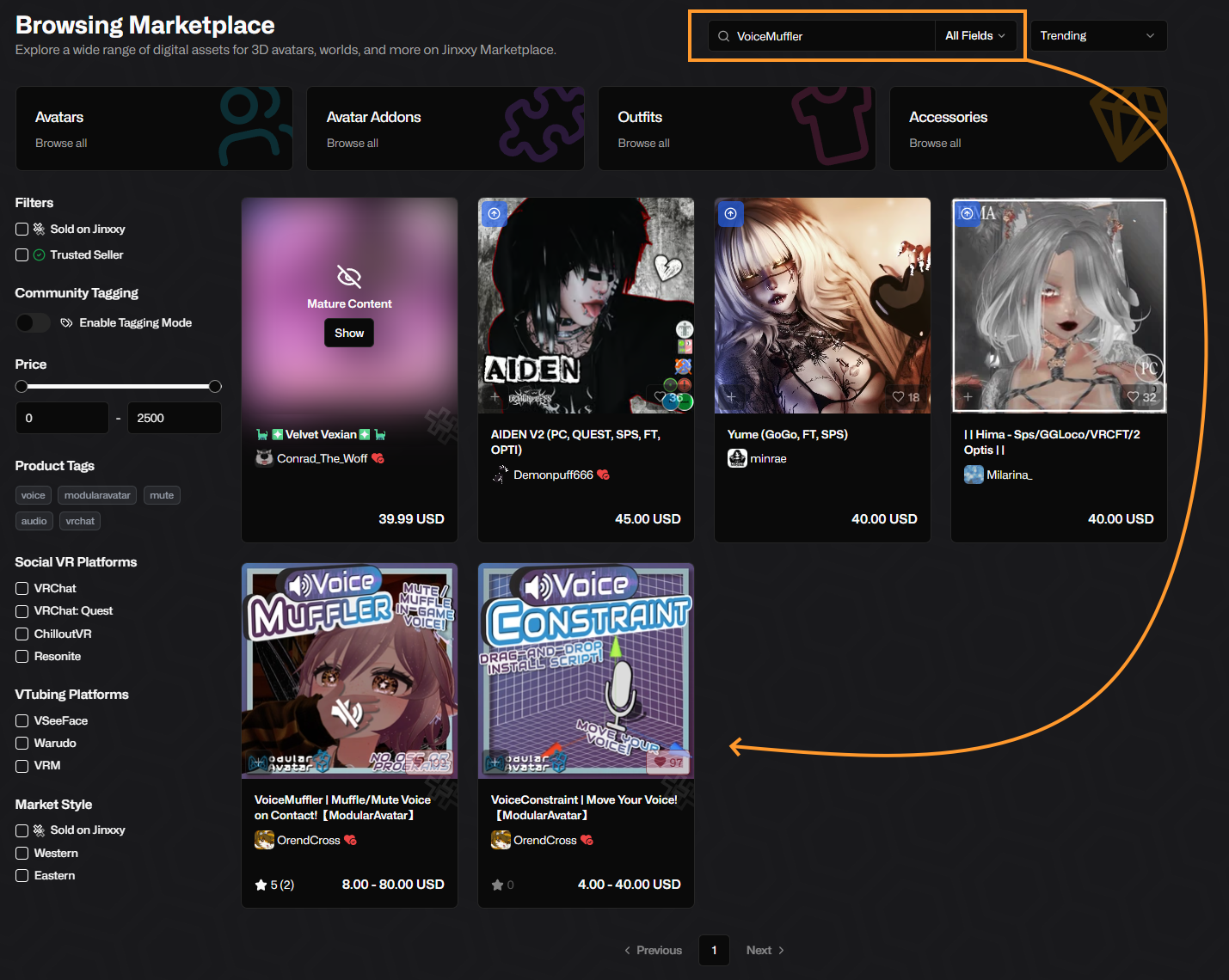This screenshot has width=1229, height=980.
Task: Open the Outfits category
Action: (737, 128)
